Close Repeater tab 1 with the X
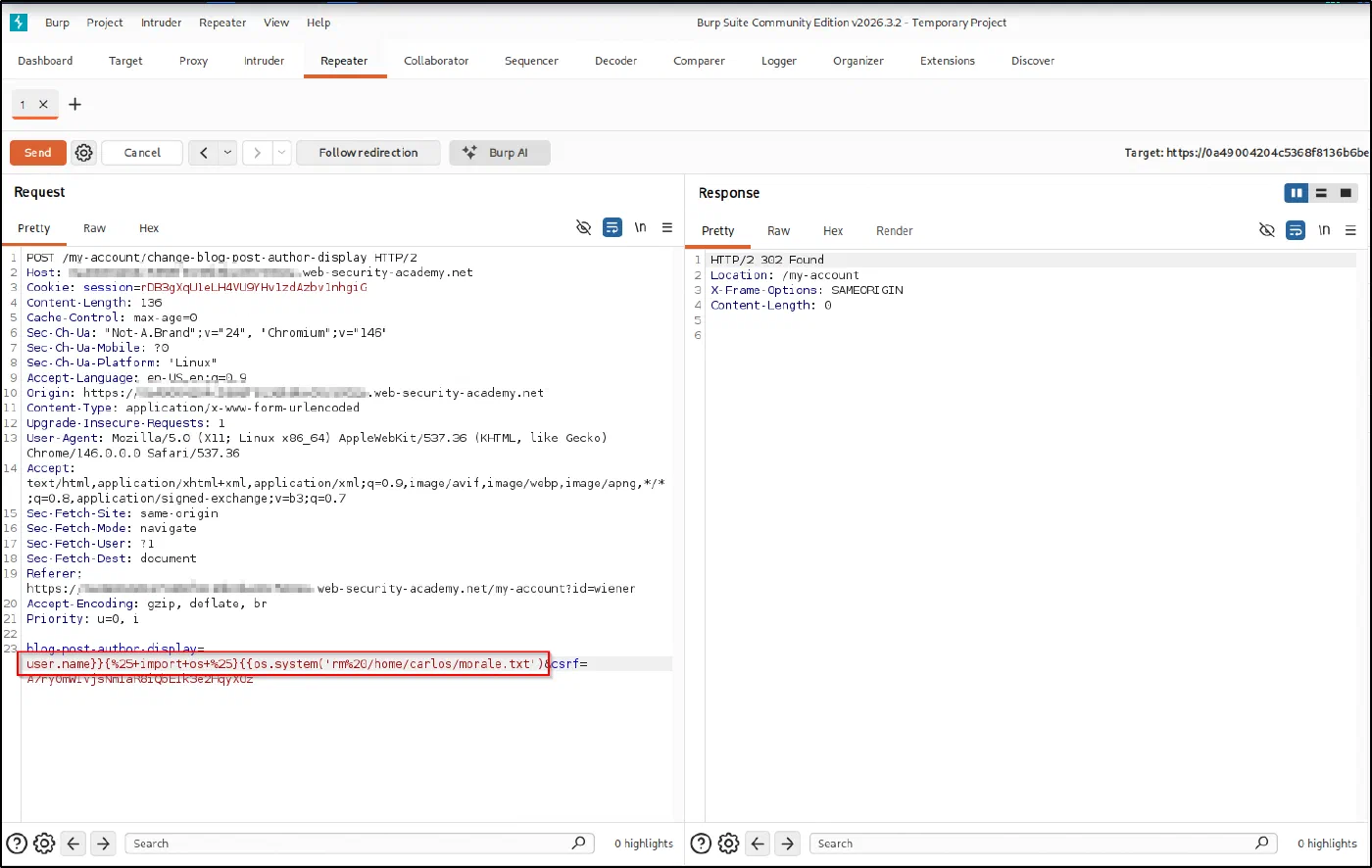This screenshot has height=868, width=1372. [x=43, y=104]
